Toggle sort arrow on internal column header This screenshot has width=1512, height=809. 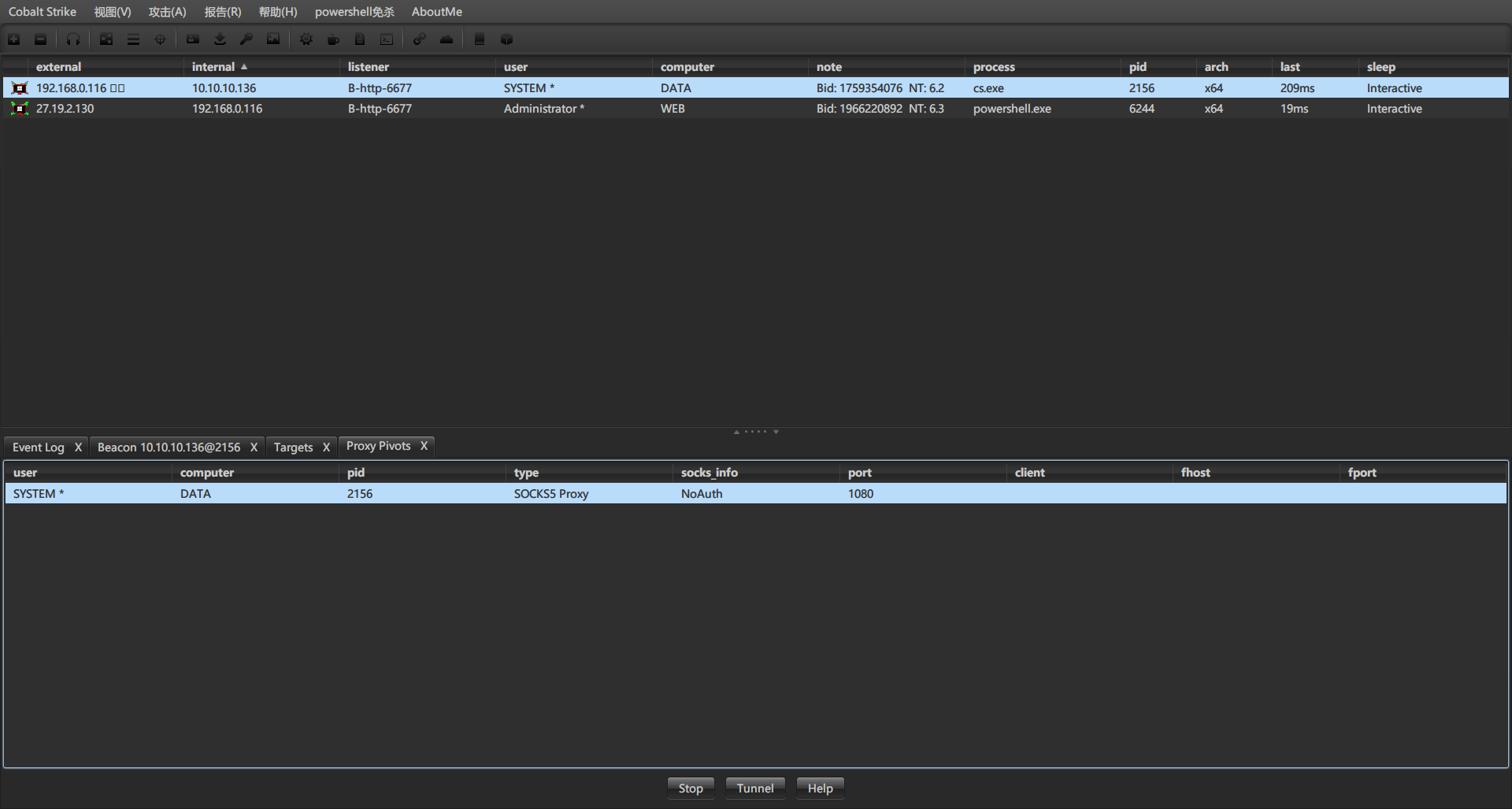(244, 67)
